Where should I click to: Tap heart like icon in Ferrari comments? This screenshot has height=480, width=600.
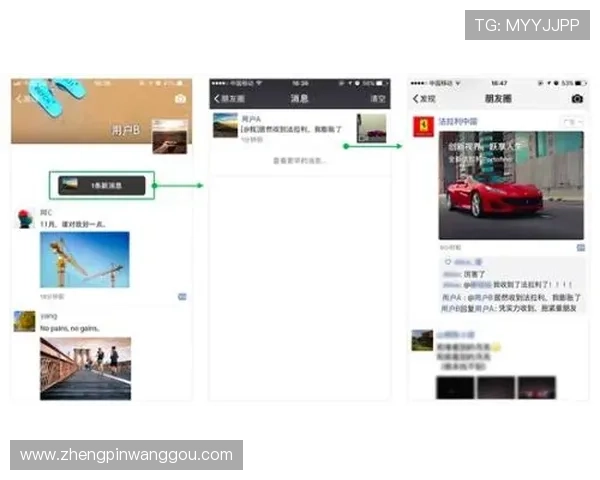pyautogui.click(x=448, y=262)
